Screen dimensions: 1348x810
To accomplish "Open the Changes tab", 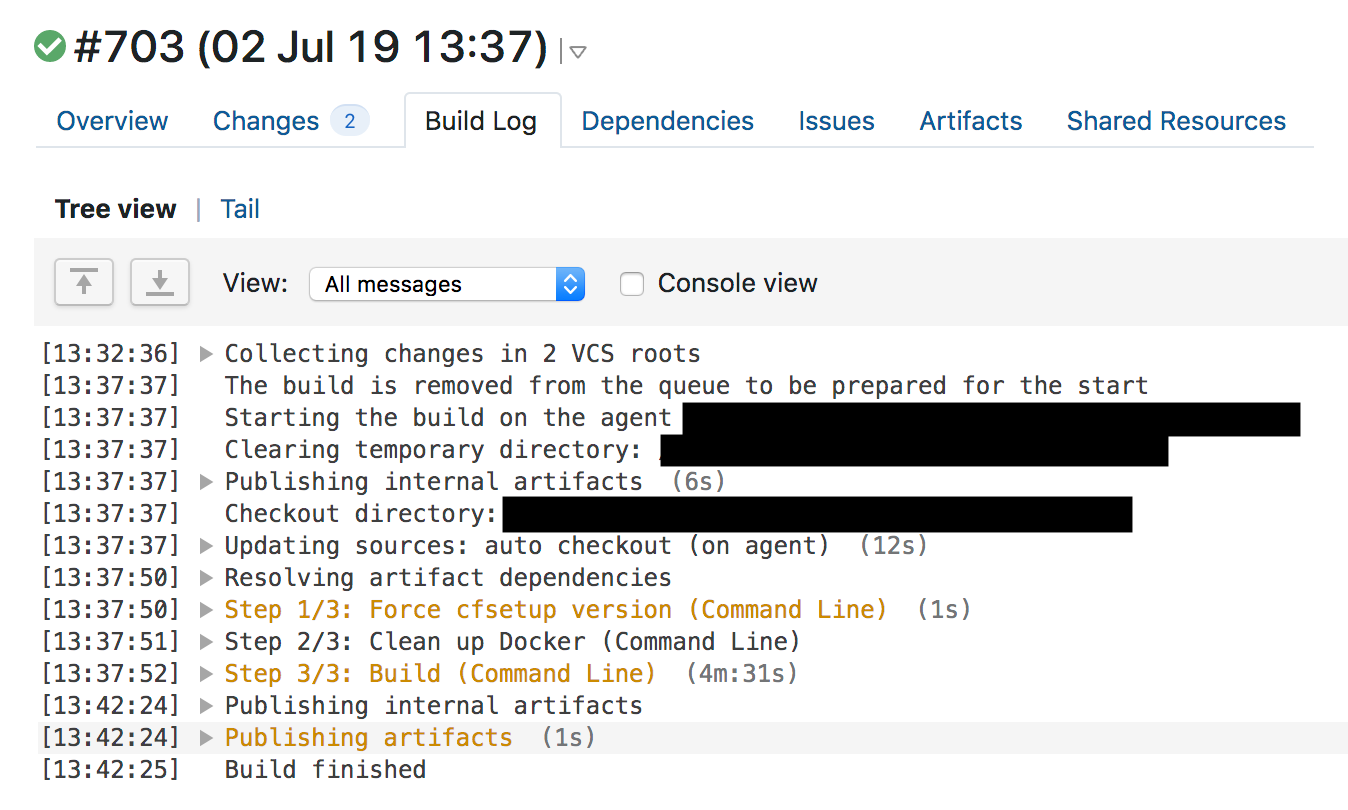I will pyautogui.click(x=266, y=121).
